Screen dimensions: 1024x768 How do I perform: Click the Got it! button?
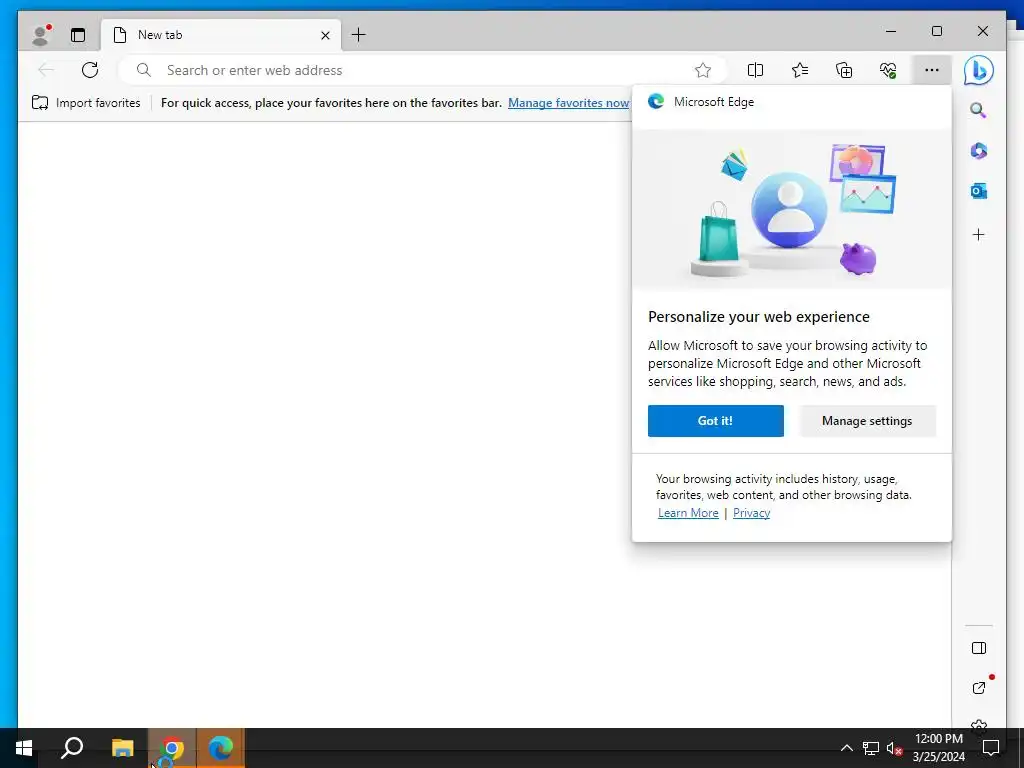click(716, 421)
